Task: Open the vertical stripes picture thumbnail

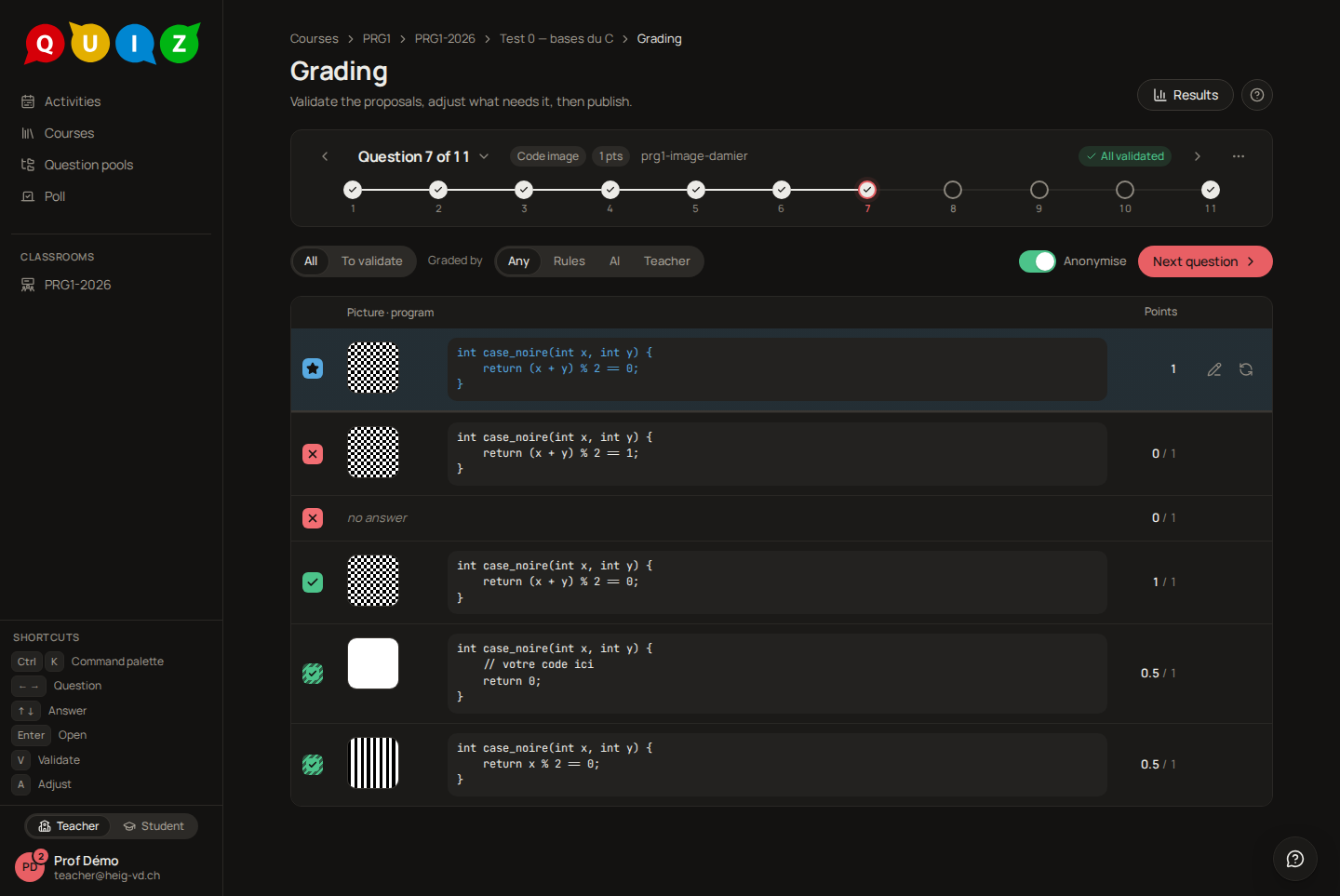Action: (373, 763)
